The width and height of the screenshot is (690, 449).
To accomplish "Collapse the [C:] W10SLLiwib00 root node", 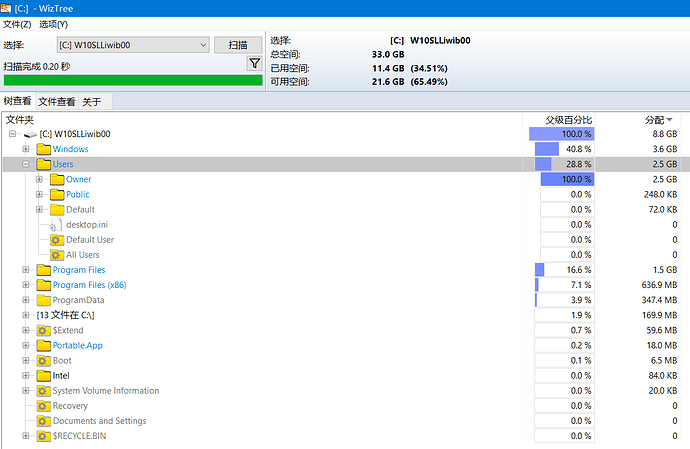I will tap(13, 134).
